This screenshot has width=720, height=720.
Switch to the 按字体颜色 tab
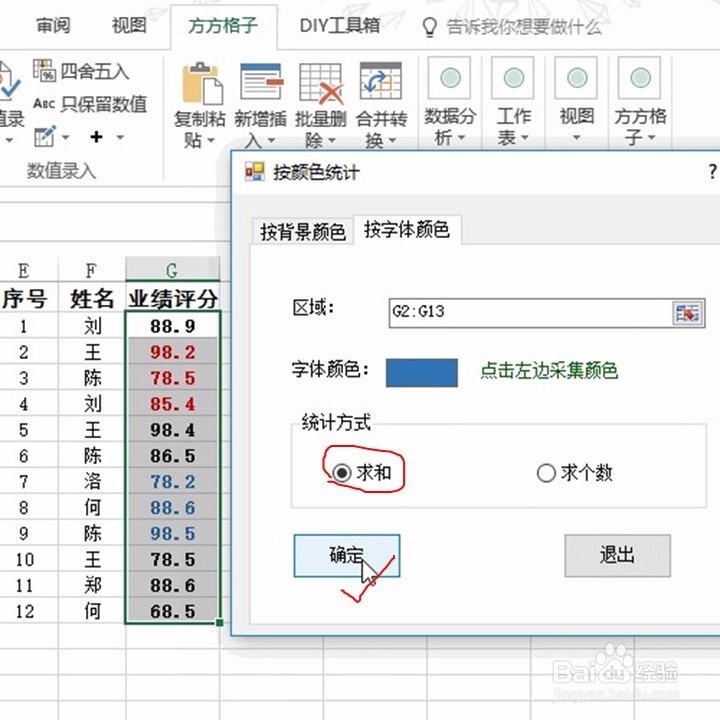pos(407,229)
